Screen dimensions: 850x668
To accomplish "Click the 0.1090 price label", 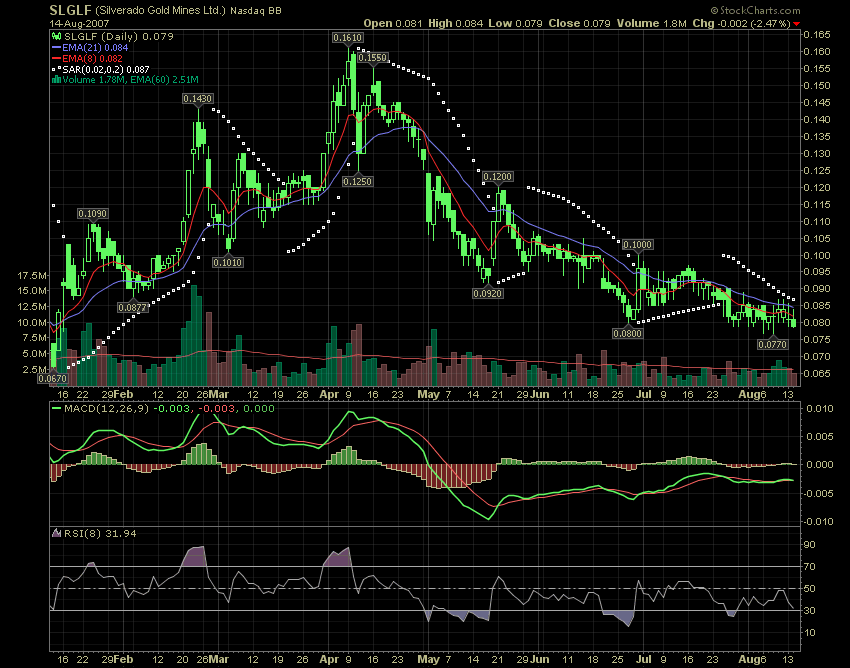I will (x=92, y=214).
